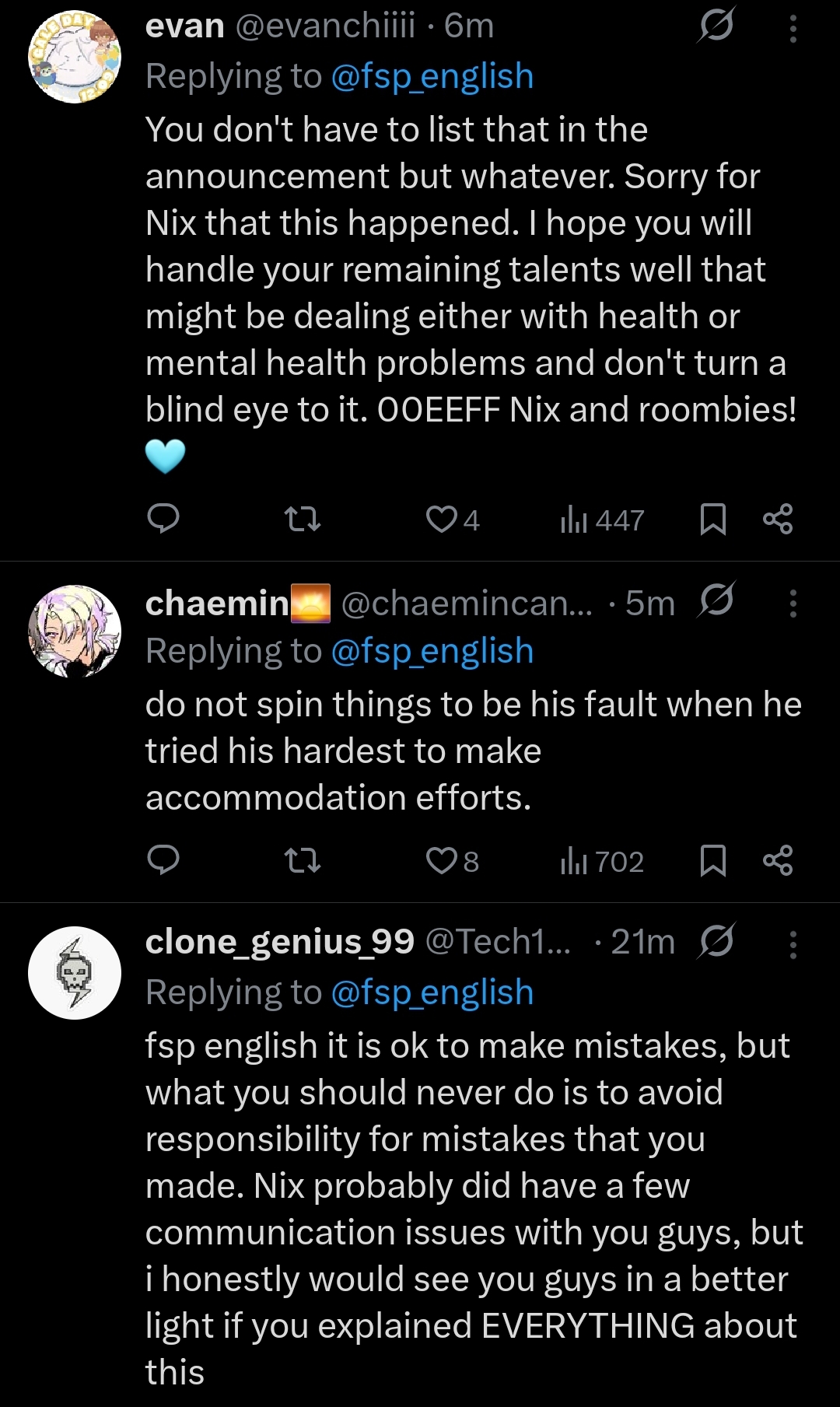The width and height of the screenshot is (840, 1407).
Task: Open more options on chaemin's tweet
Action: tap(793, 604)
